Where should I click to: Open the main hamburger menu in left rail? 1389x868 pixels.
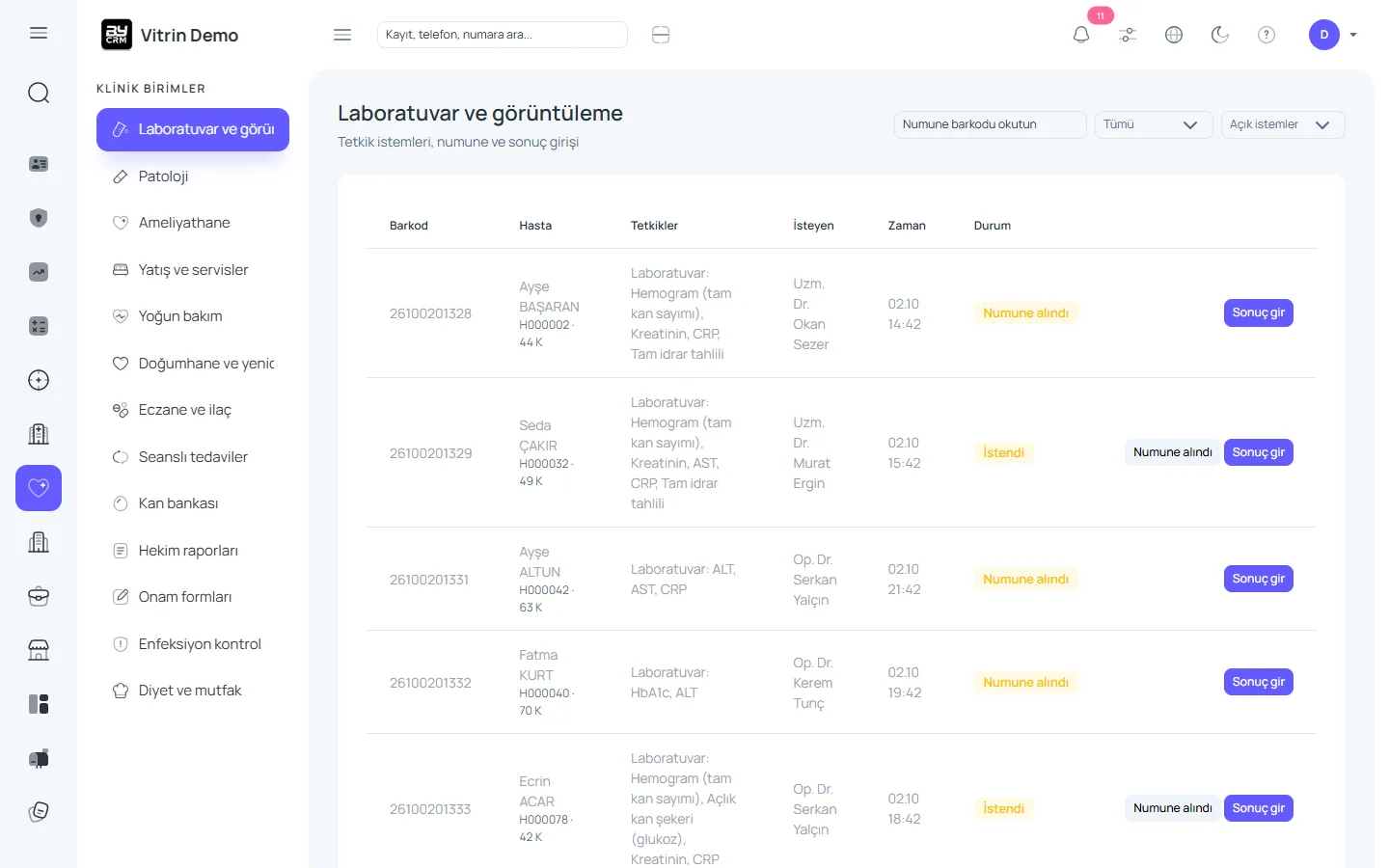(39, 33)
